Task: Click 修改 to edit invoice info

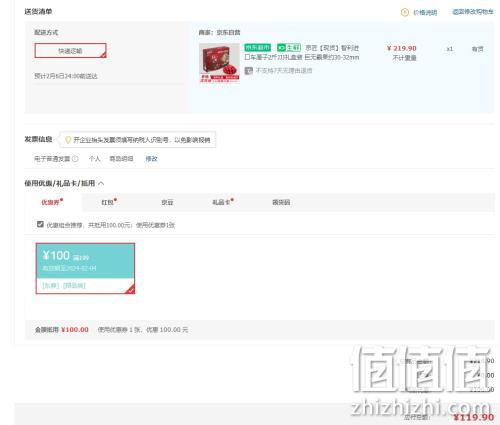Action: 151,159
